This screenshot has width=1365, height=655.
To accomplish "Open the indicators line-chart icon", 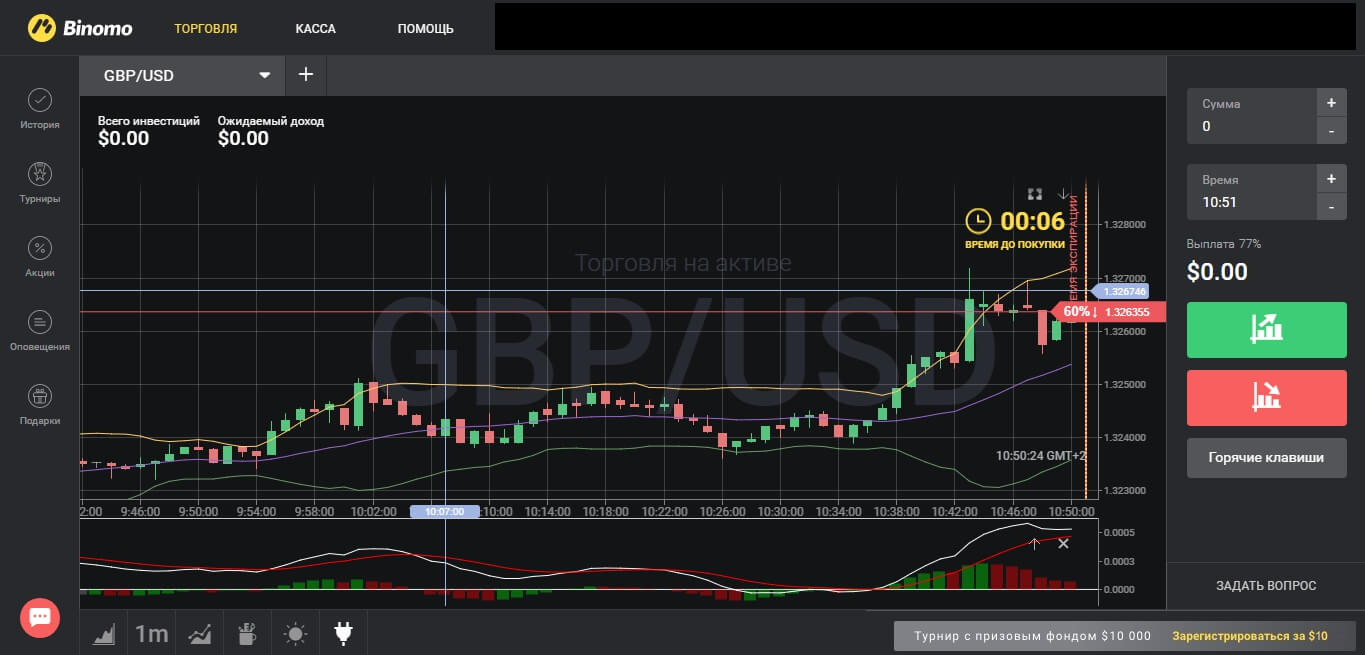I will 199,633.
